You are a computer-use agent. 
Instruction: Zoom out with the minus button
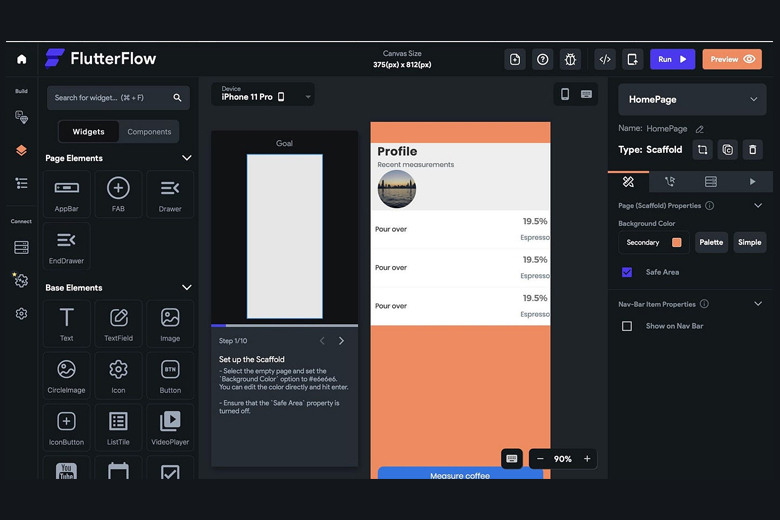point(540,459)
